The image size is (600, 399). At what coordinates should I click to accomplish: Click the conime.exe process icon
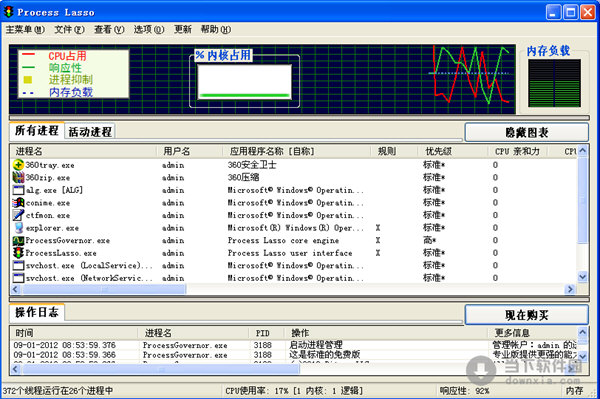pyautogui.click(x=18, y=203)
